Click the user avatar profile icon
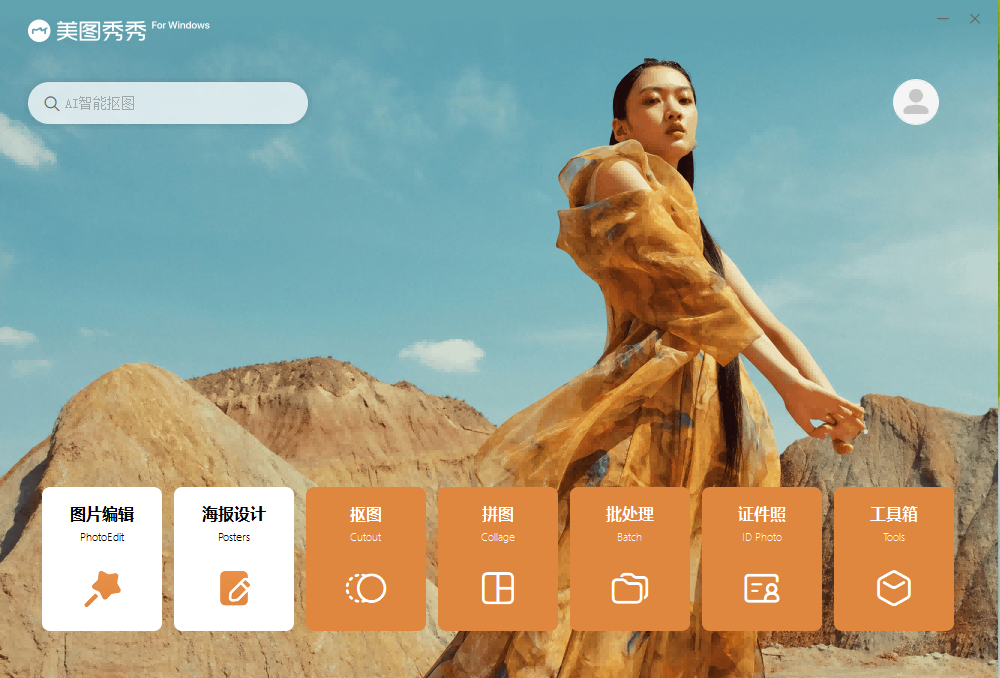The width and height of the screenshot is (1000, 678). tap(916, 102)
